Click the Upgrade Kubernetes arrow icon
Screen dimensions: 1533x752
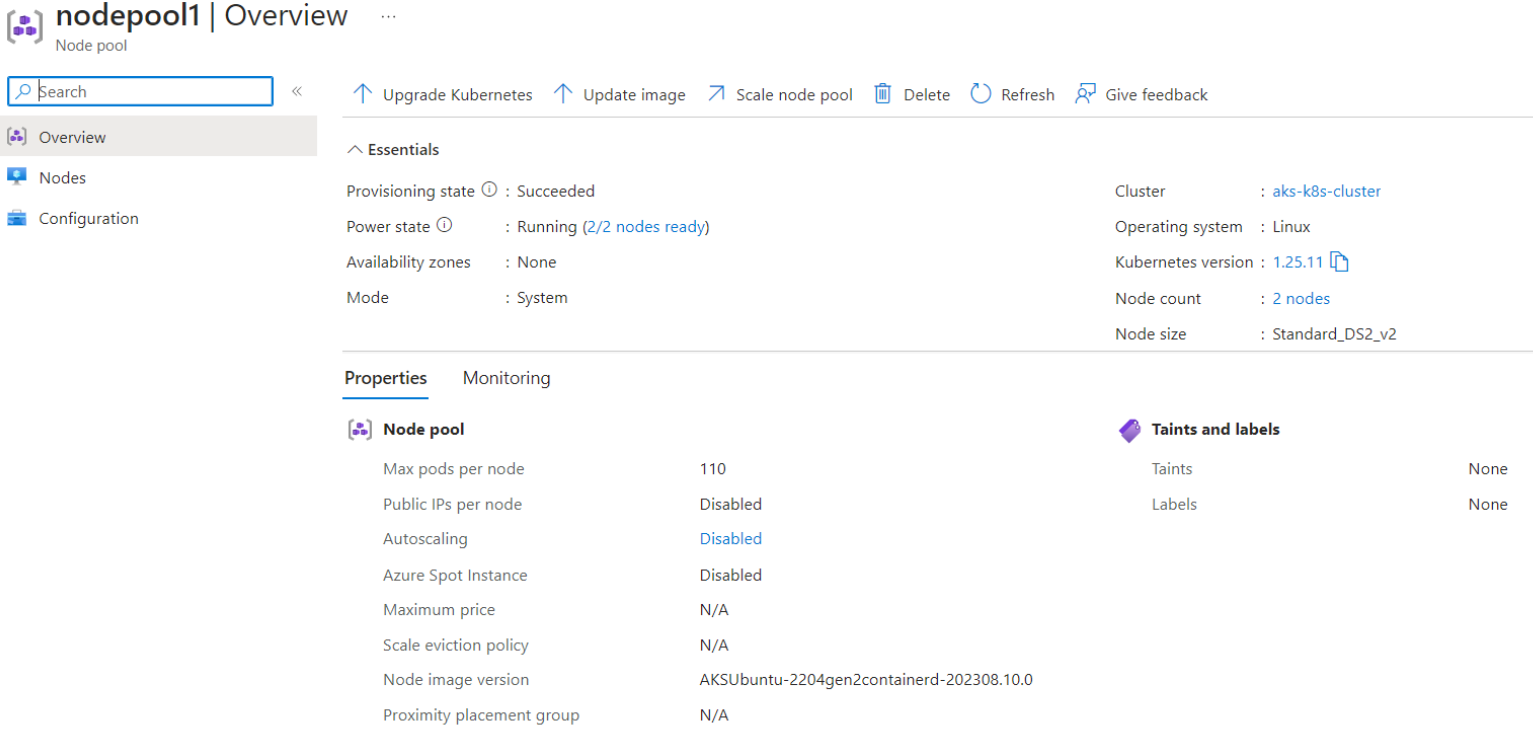pos(362,94)
